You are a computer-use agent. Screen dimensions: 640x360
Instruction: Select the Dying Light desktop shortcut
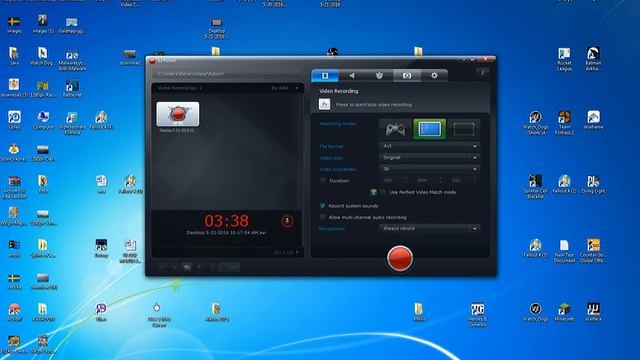coord(593,184)
